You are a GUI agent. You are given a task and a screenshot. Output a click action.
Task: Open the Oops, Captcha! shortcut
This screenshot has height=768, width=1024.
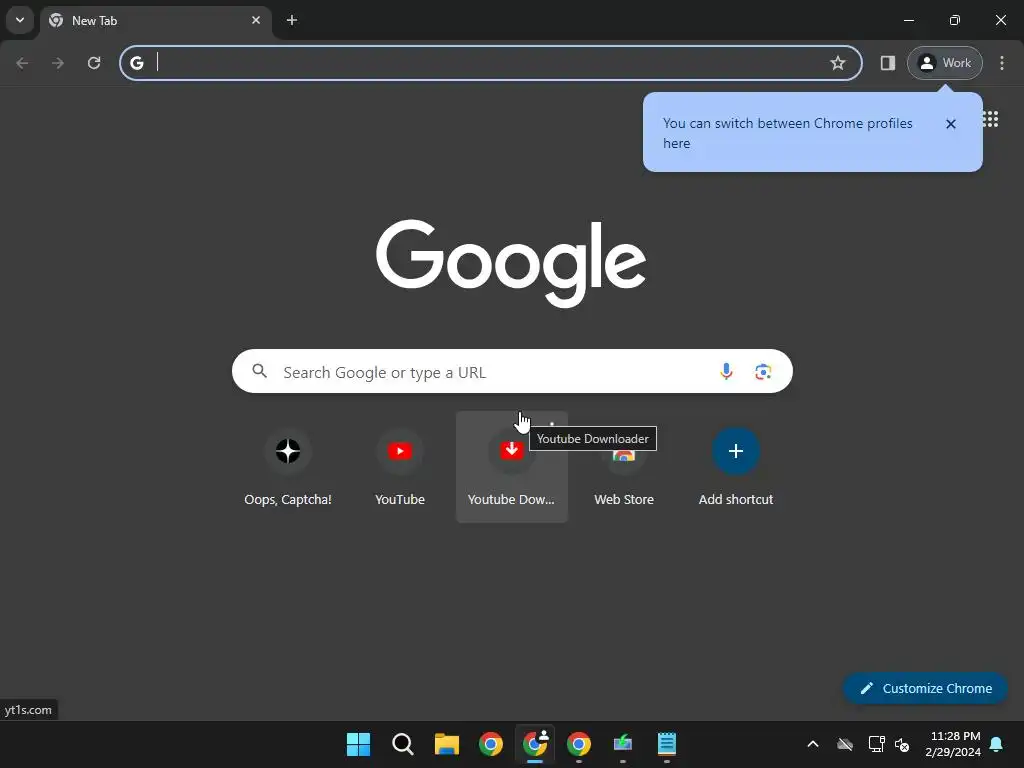click(288, 467)
